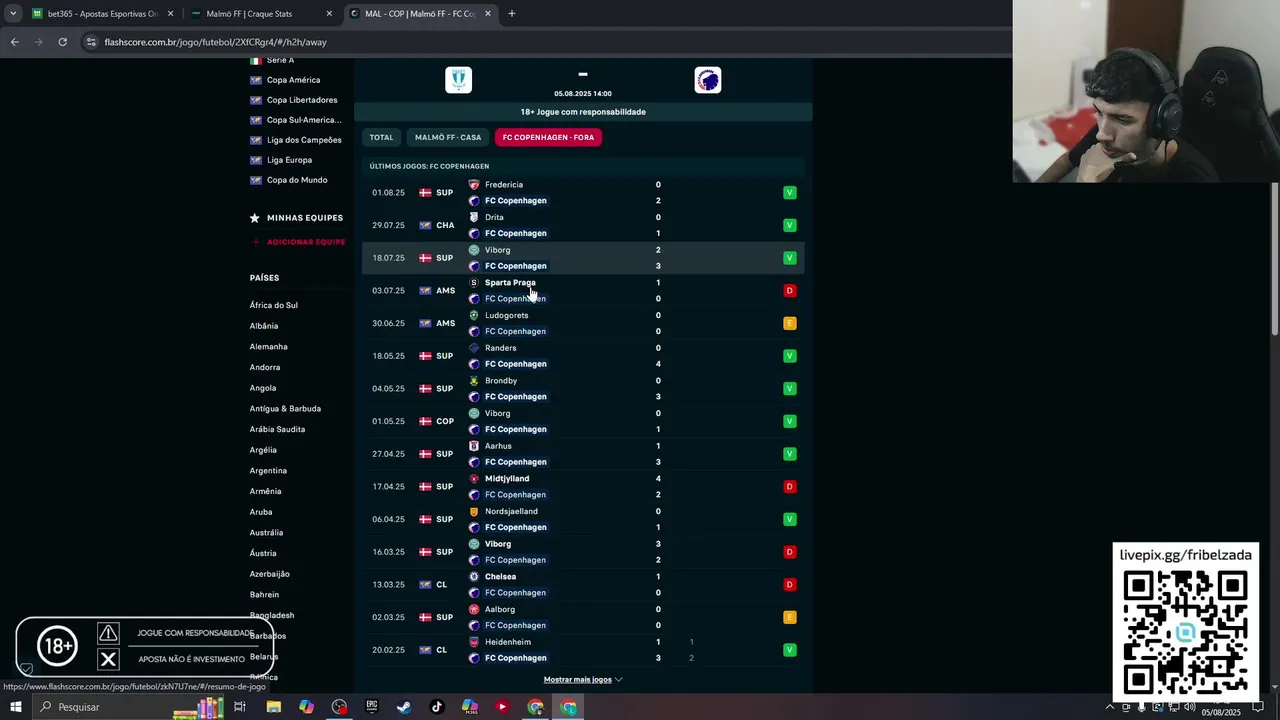The height and width of the screenshot is (720, 1280).
Task: Select África do Sul in countries list
Action: click(x=274, y=305)
